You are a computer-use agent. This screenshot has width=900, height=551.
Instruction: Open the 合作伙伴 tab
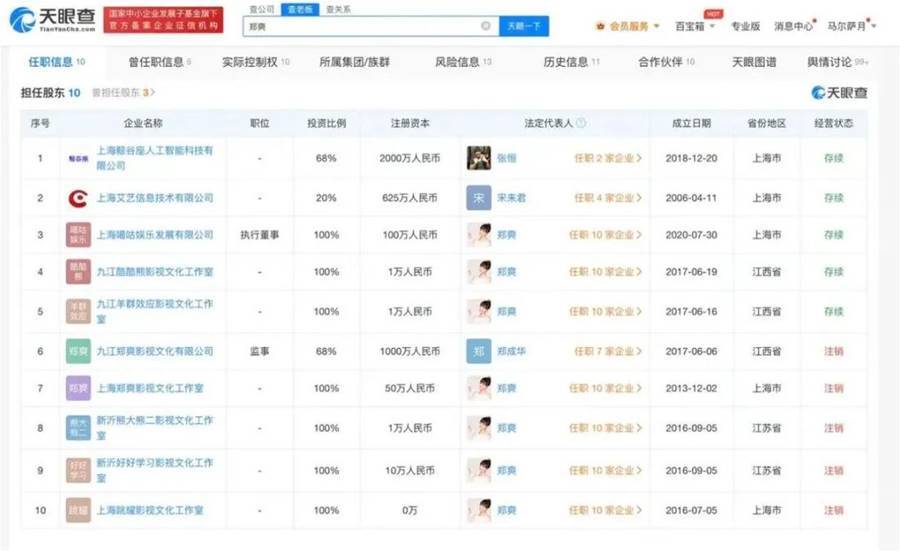coord(666,62)
